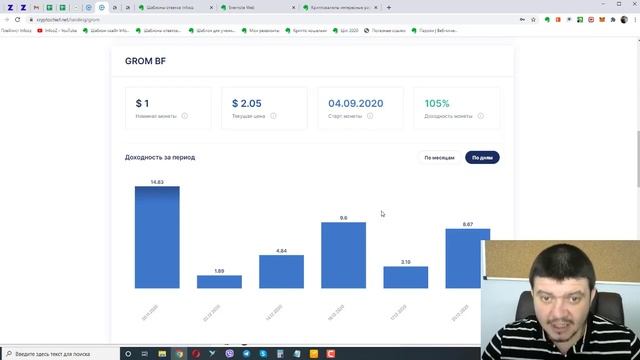This screenshot has height=360, width=640.
Task: Show info for current price $ 2.05
Action: 273,116
